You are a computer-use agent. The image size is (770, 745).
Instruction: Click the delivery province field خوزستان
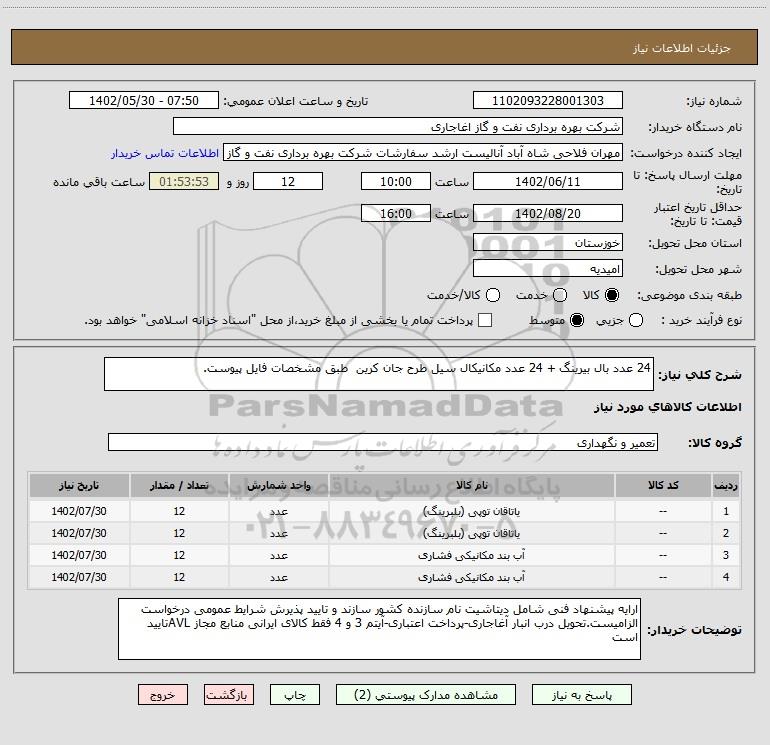tap(548, 242)
